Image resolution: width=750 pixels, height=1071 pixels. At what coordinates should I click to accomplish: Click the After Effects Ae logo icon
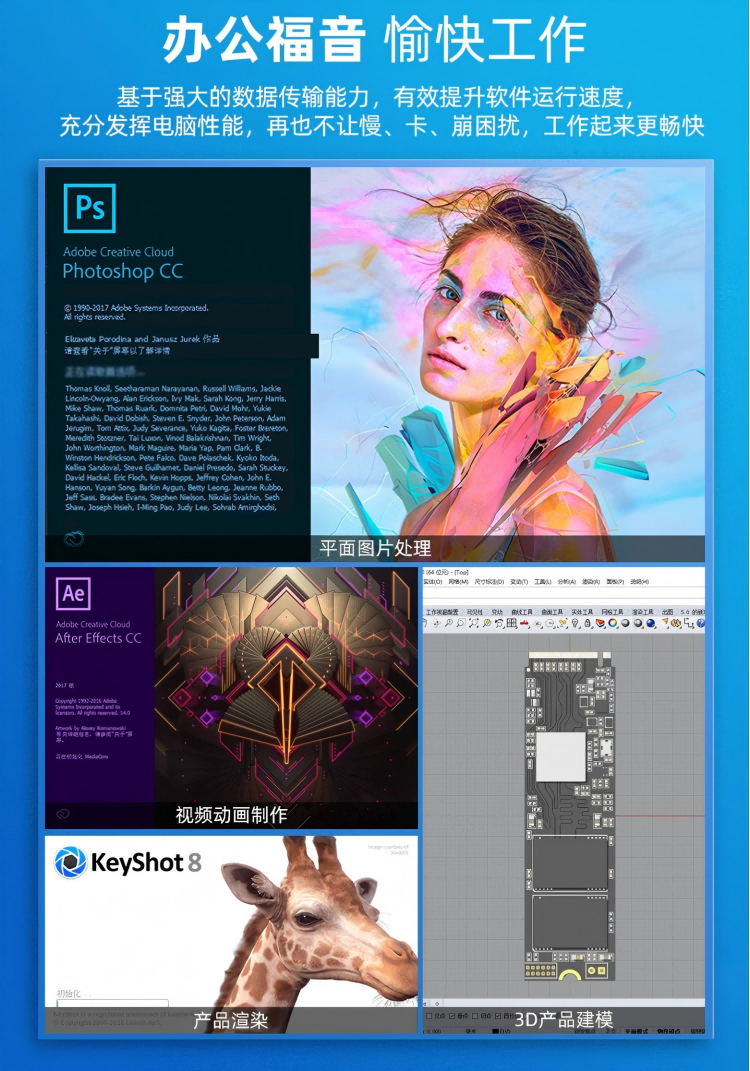(73, 593)
